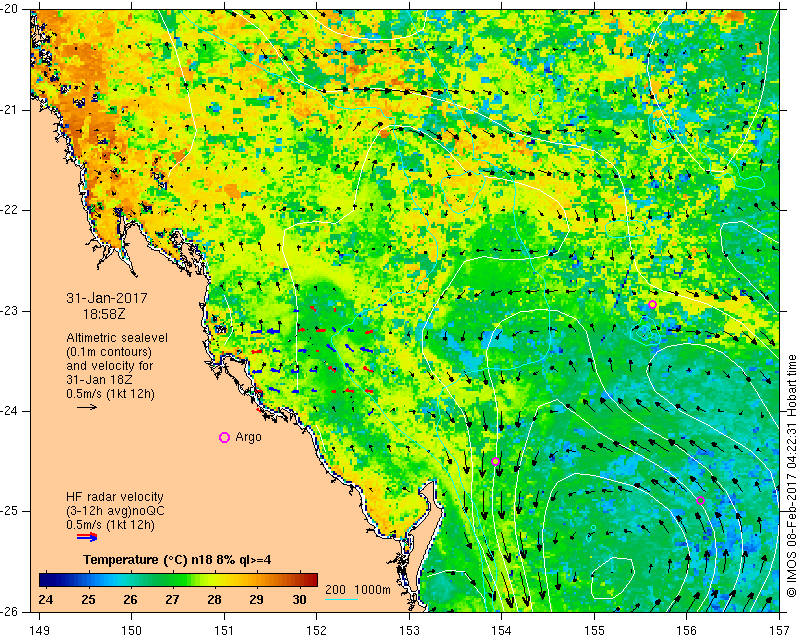Click the '1000m' depth contour label

pos(372,590)
